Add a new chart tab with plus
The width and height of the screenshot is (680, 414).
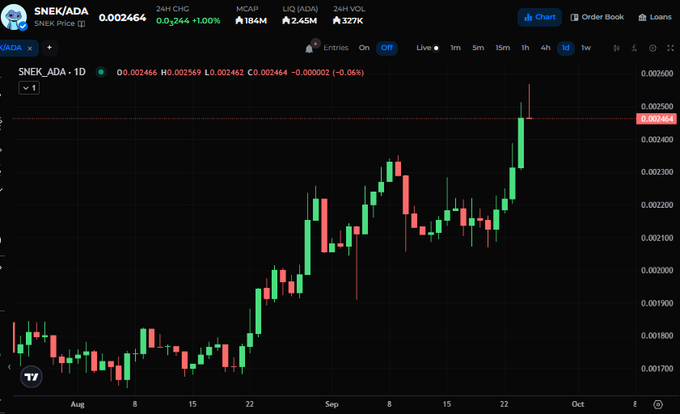pos(49,48)
